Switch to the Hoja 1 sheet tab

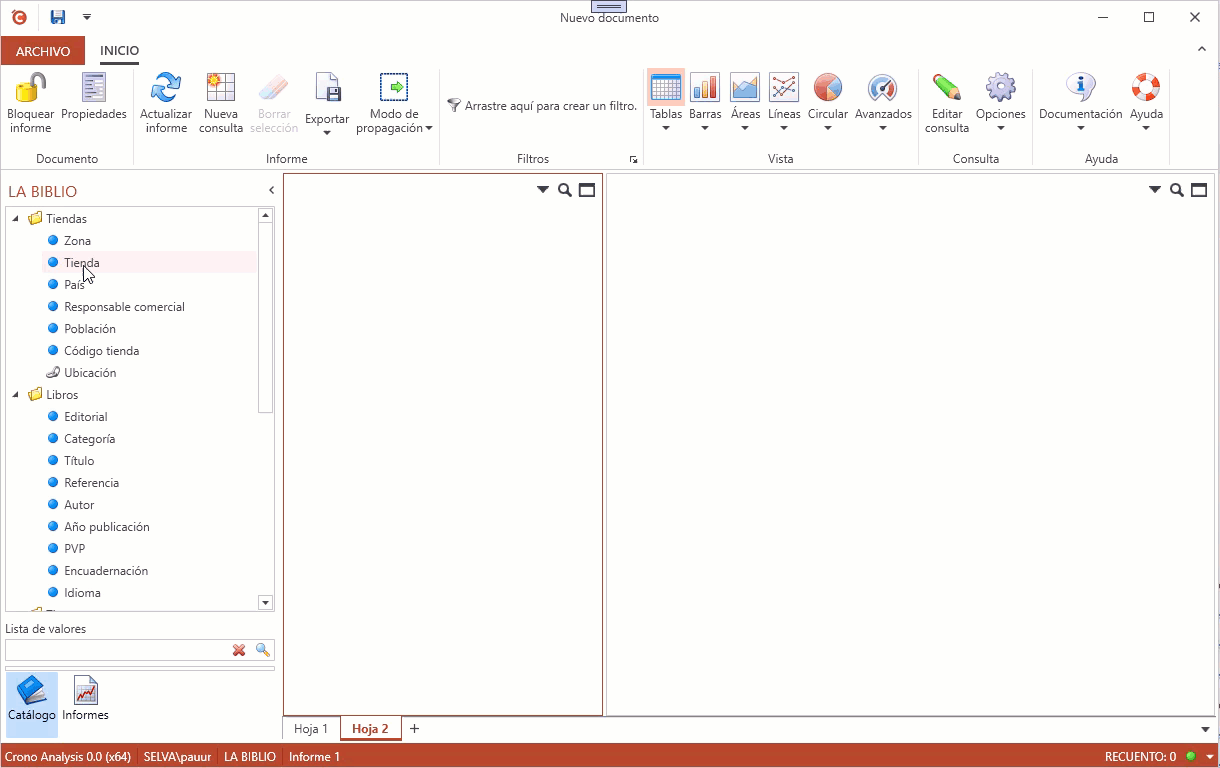[x=311, y=729]
